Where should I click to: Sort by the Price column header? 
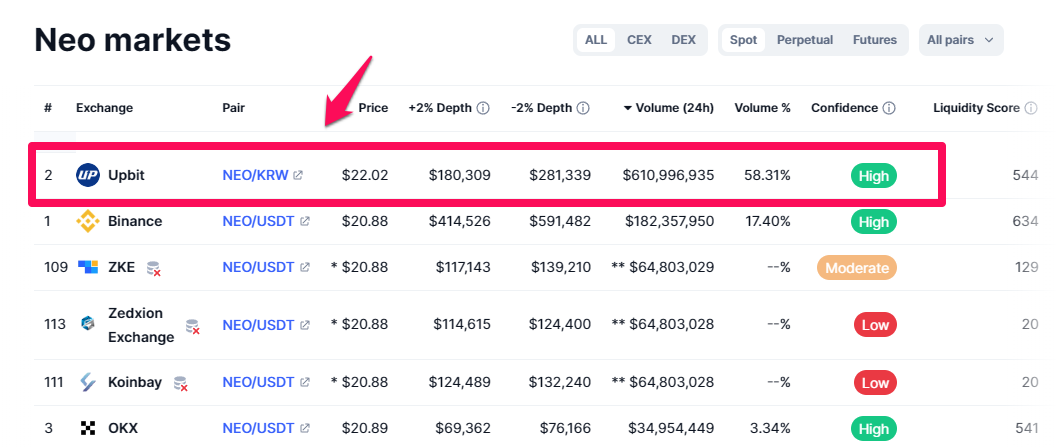tap(373, 108)
